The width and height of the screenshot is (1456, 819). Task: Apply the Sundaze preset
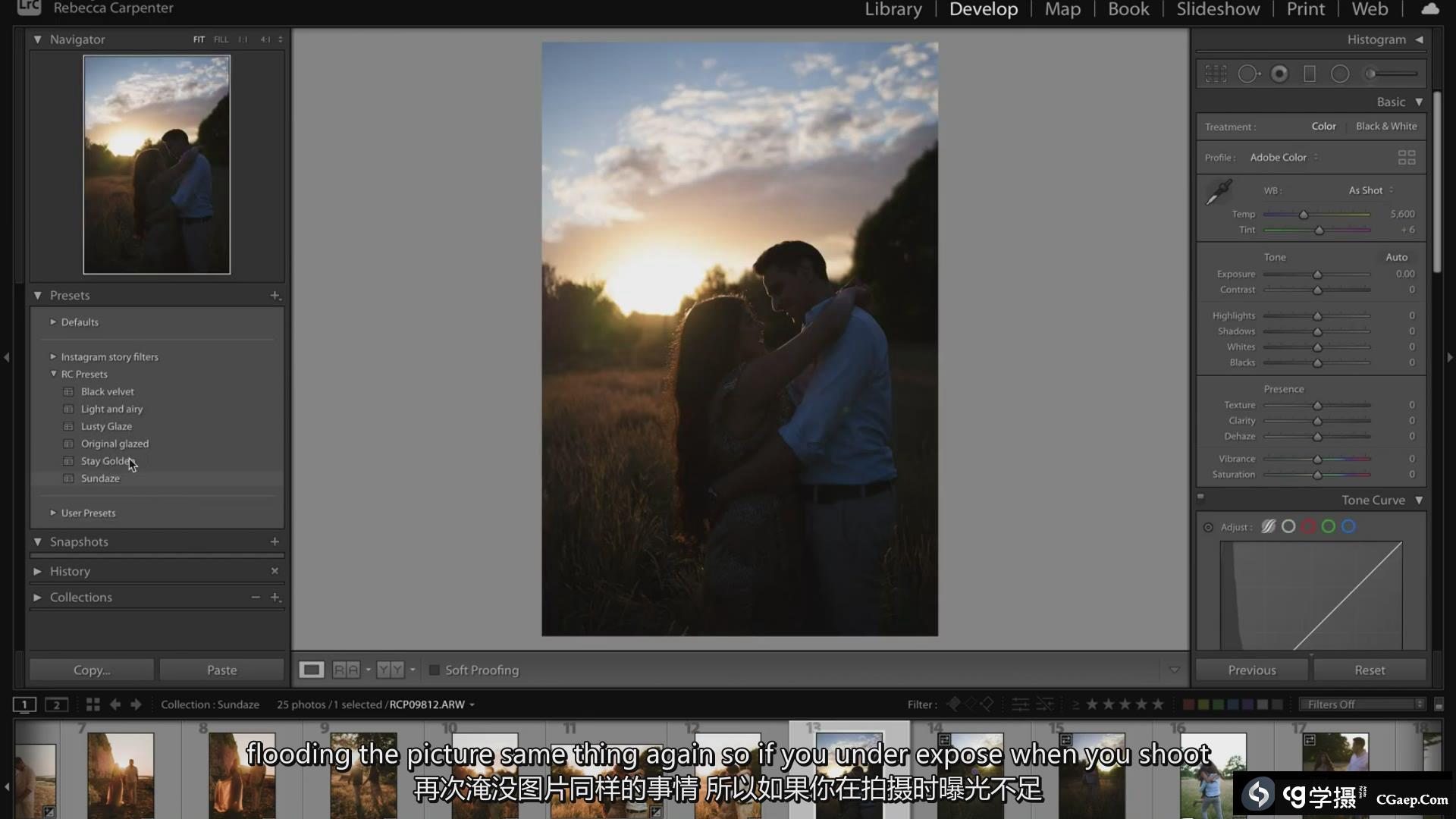tap(100, 479)
